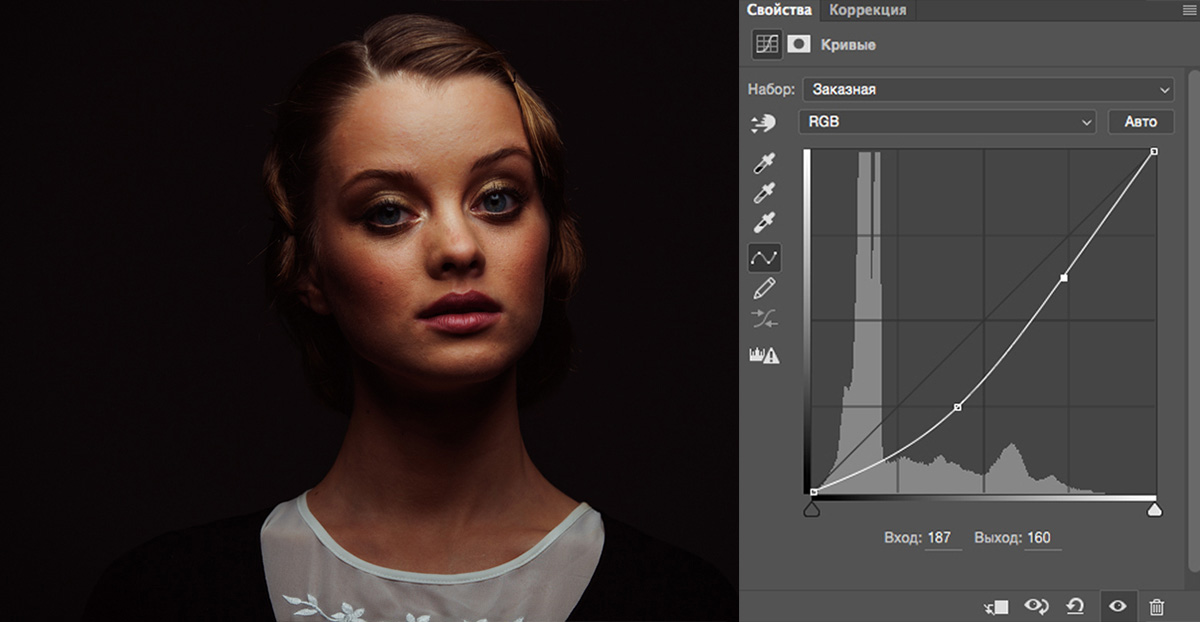Switch to the Свойства tab

(x=779, y=10)
